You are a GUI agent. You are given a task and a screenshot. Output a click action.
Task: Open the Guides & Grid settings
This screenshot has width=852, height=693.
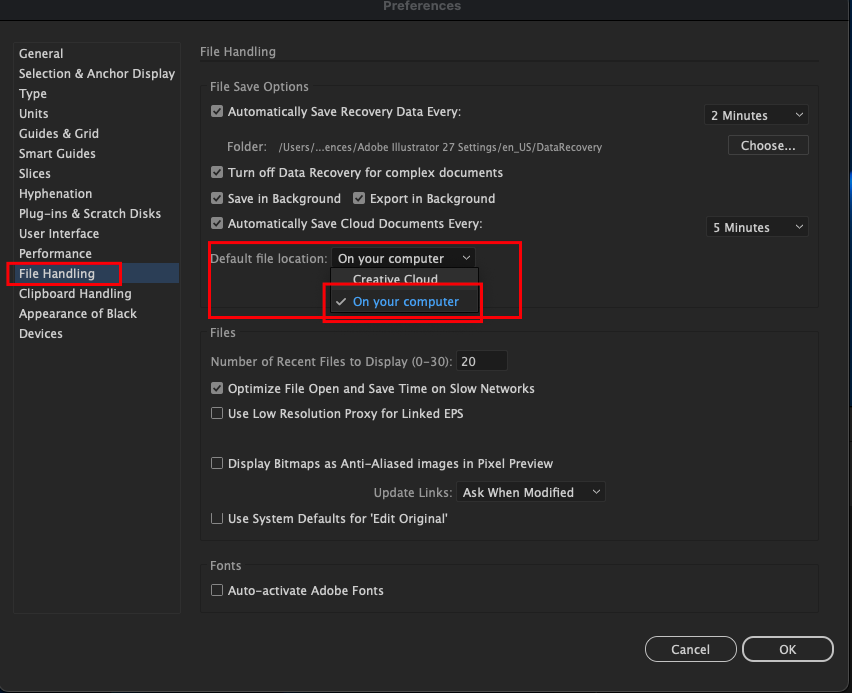click(x=58, y=133)
